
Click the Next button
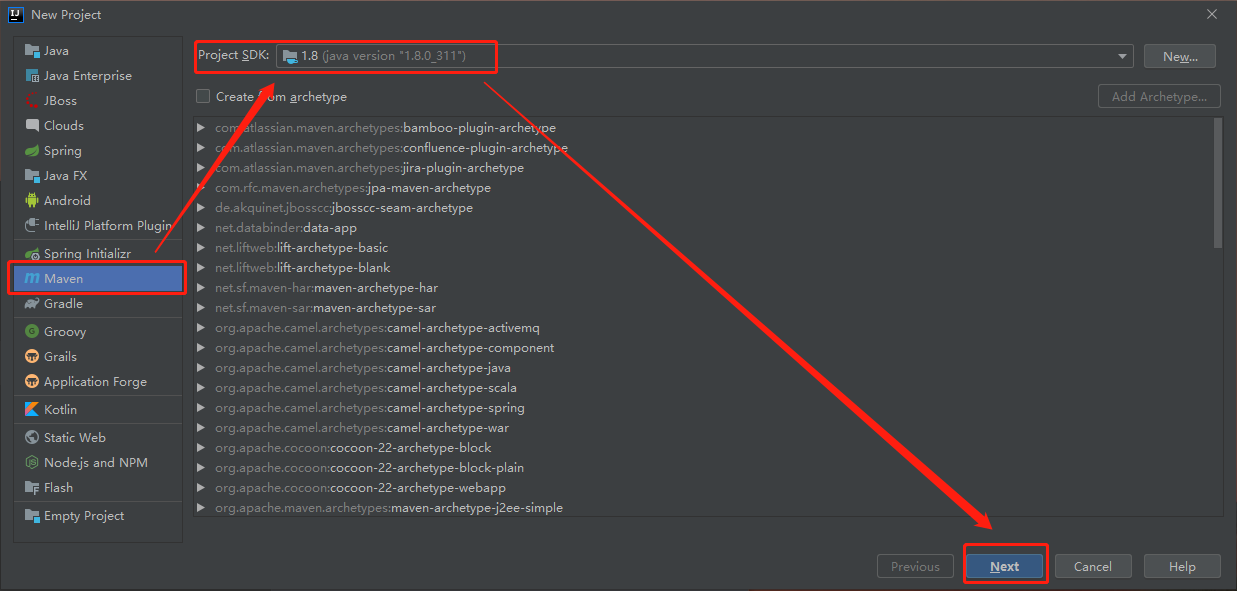click(1005, 566)
